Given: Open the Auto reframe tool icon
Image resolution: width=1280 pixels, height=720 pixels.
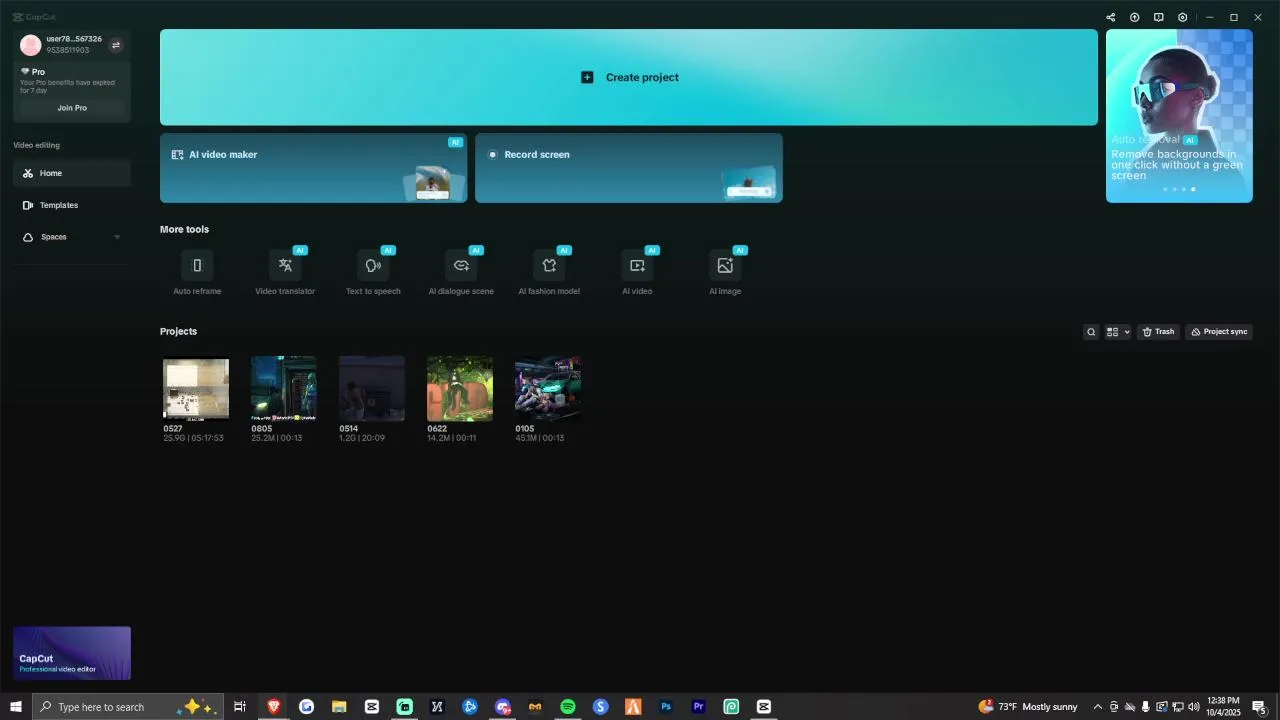Looking at the screenshot, I should (197, 265).
